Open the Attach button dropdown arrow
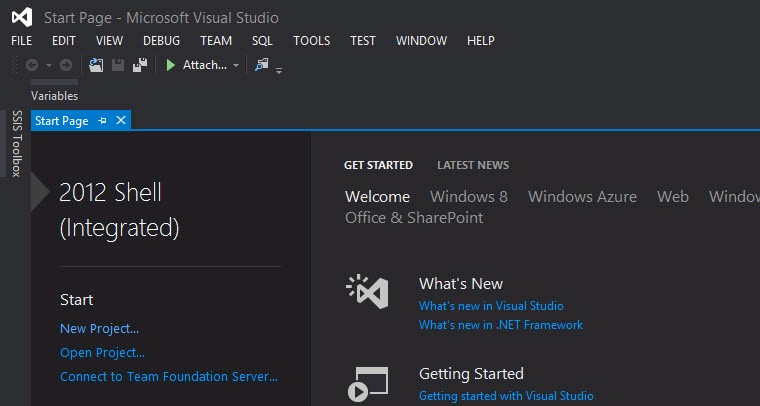Image resolution: width=760 pixels, height=406 pixels. tap(236, 65)
